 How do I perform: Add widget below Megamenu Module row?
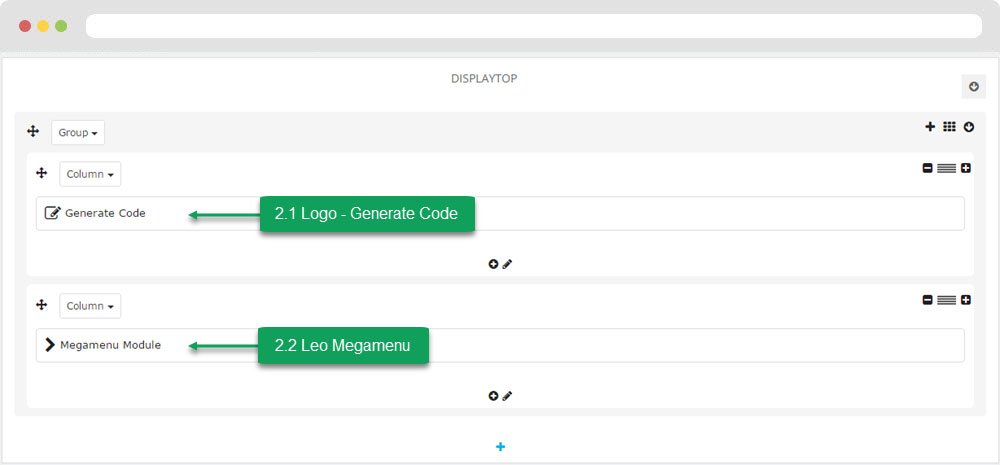pos(493,396)
